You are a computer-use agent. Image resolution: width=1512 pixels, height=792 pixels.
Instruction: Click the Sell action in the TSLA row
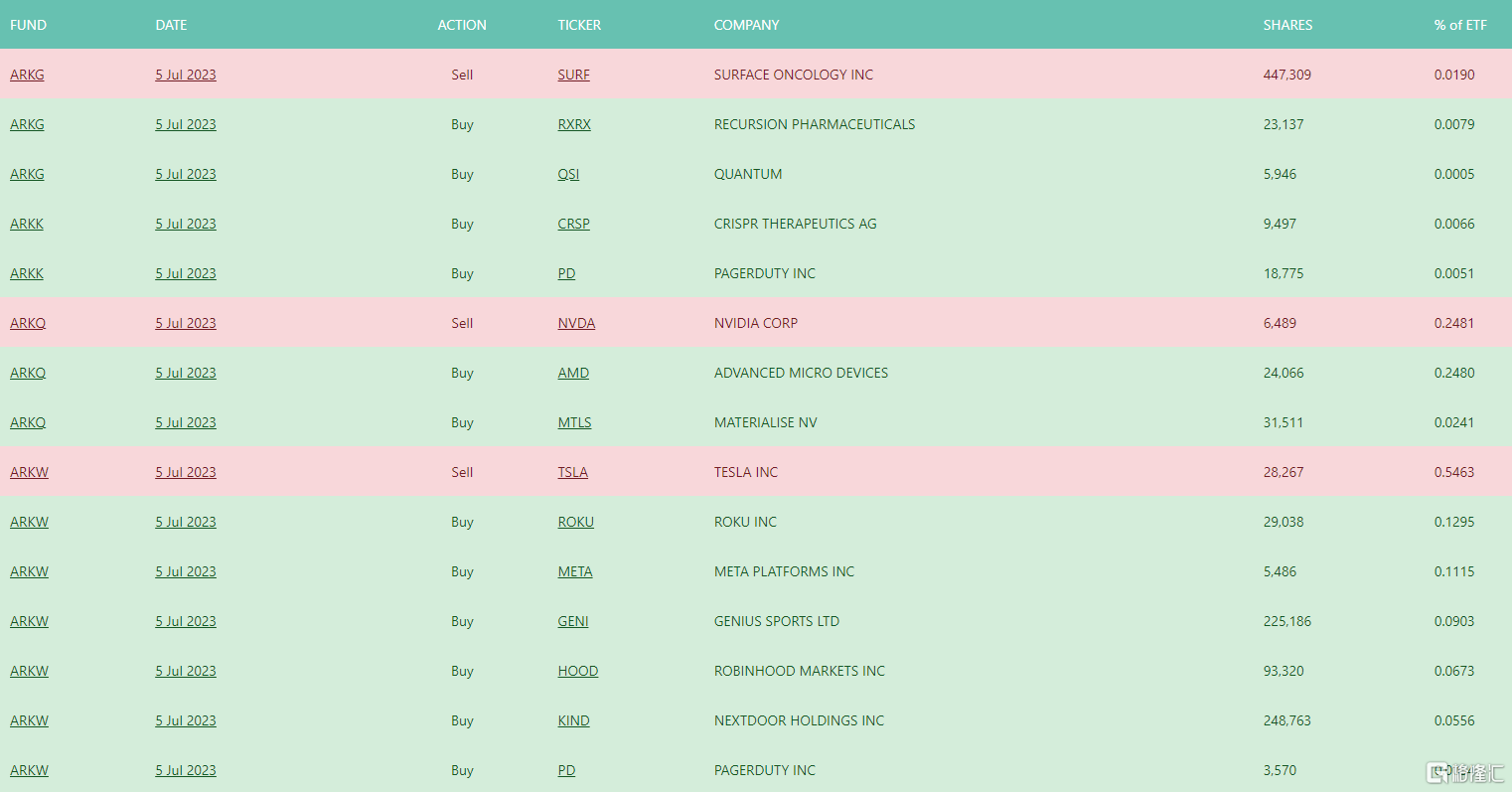(x=462, y=472)
